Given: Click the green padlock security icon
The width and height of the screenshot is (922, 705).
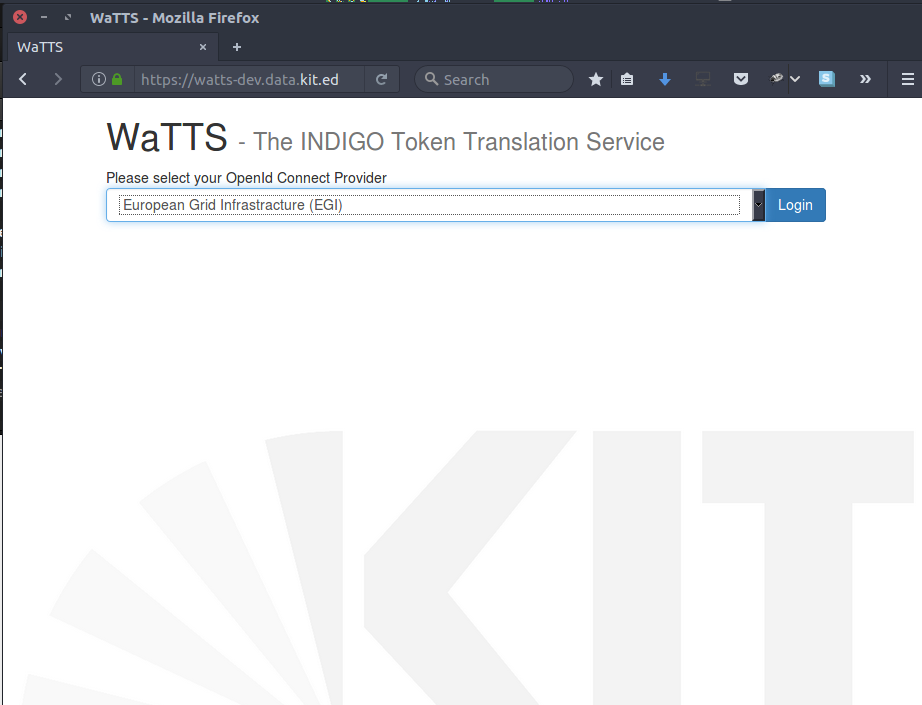Looking at the screenshot, I should click(x=117, y=79).
